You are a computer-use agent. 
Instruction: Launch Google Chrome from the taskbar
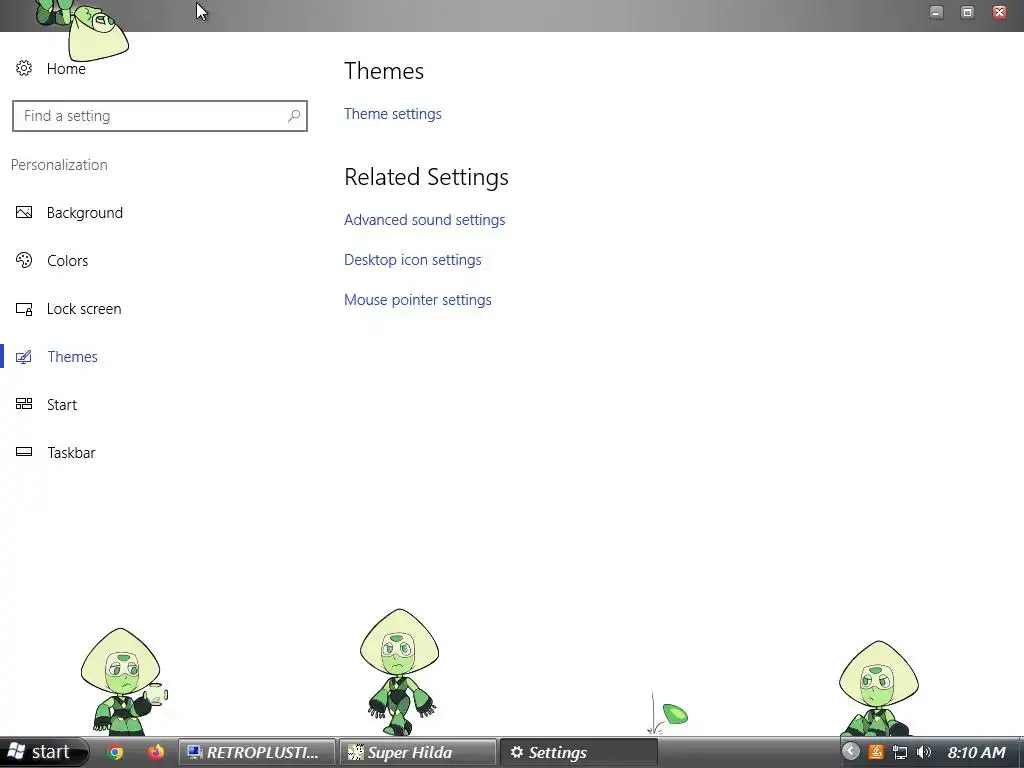(116, 752)
